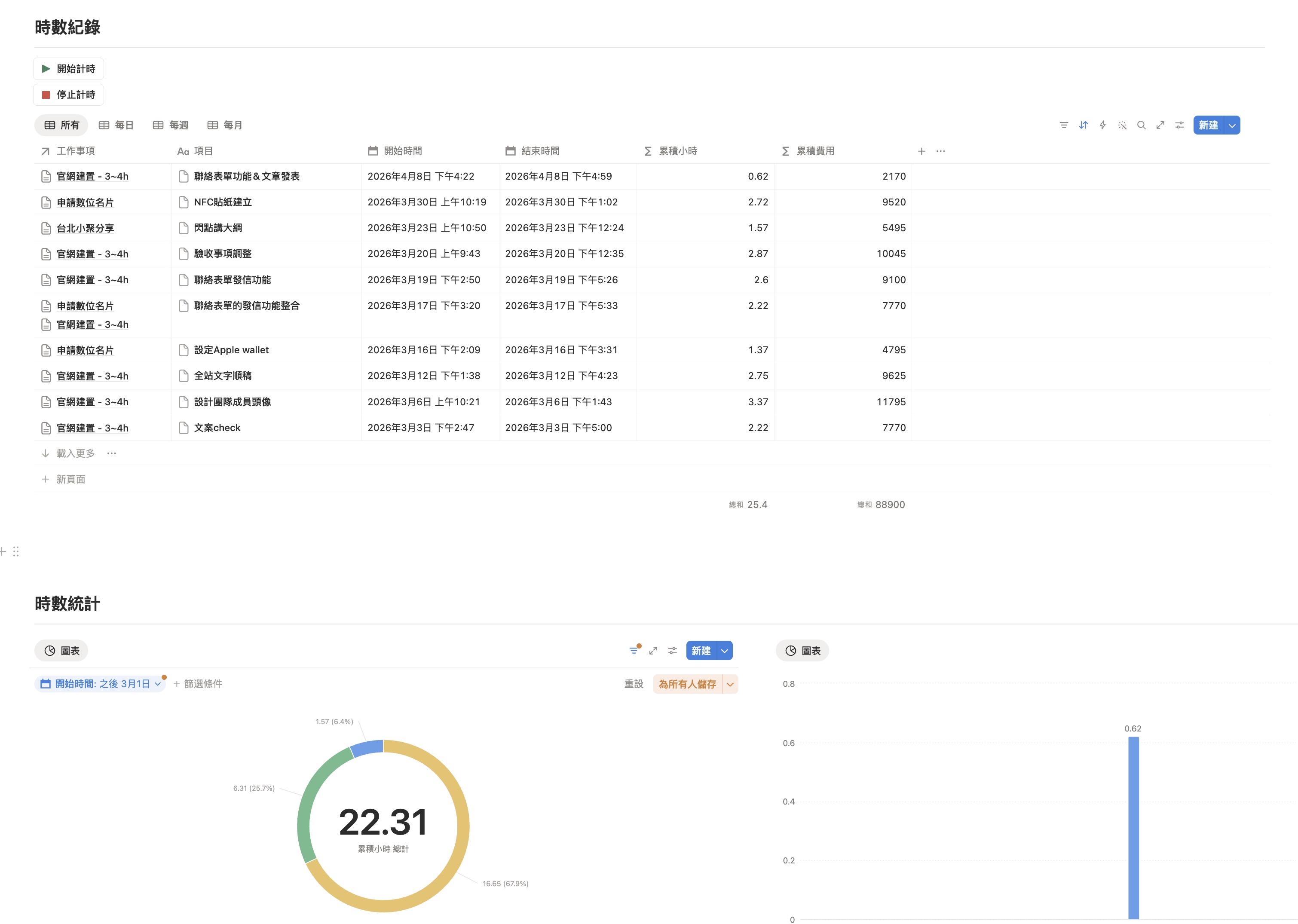
Task: Open automations via the lightning bolt icon
Action: click(x=1103, y=125)
